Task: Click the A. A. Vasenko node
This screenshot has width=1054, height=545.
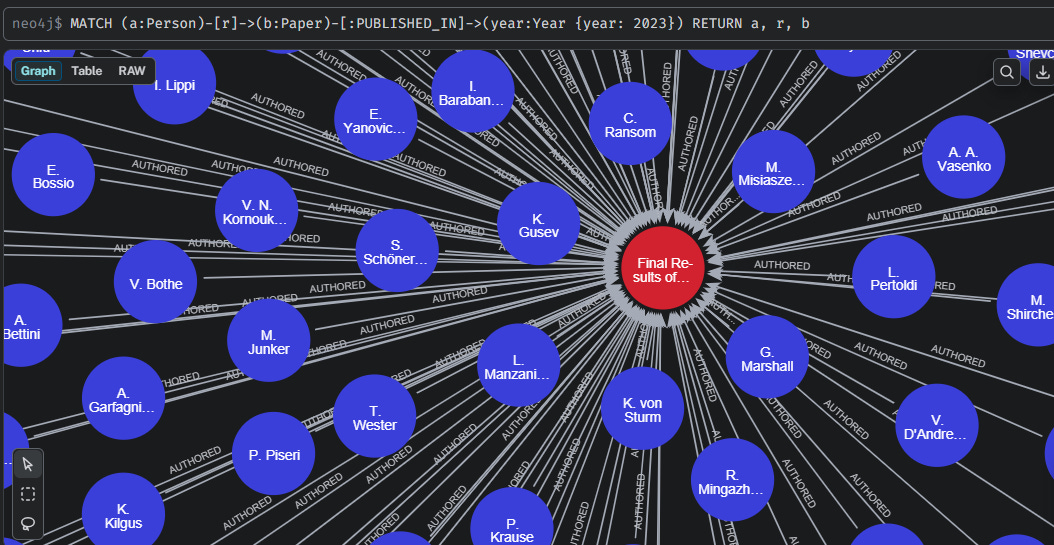Action: [x=963, y=157]
